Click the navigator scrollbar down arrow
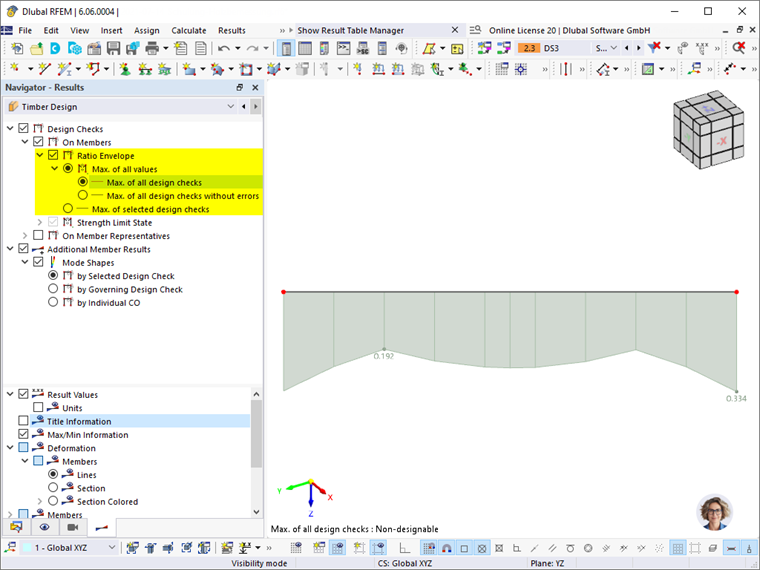The width and height of the screenshot is (760, 570). (256, 512)
